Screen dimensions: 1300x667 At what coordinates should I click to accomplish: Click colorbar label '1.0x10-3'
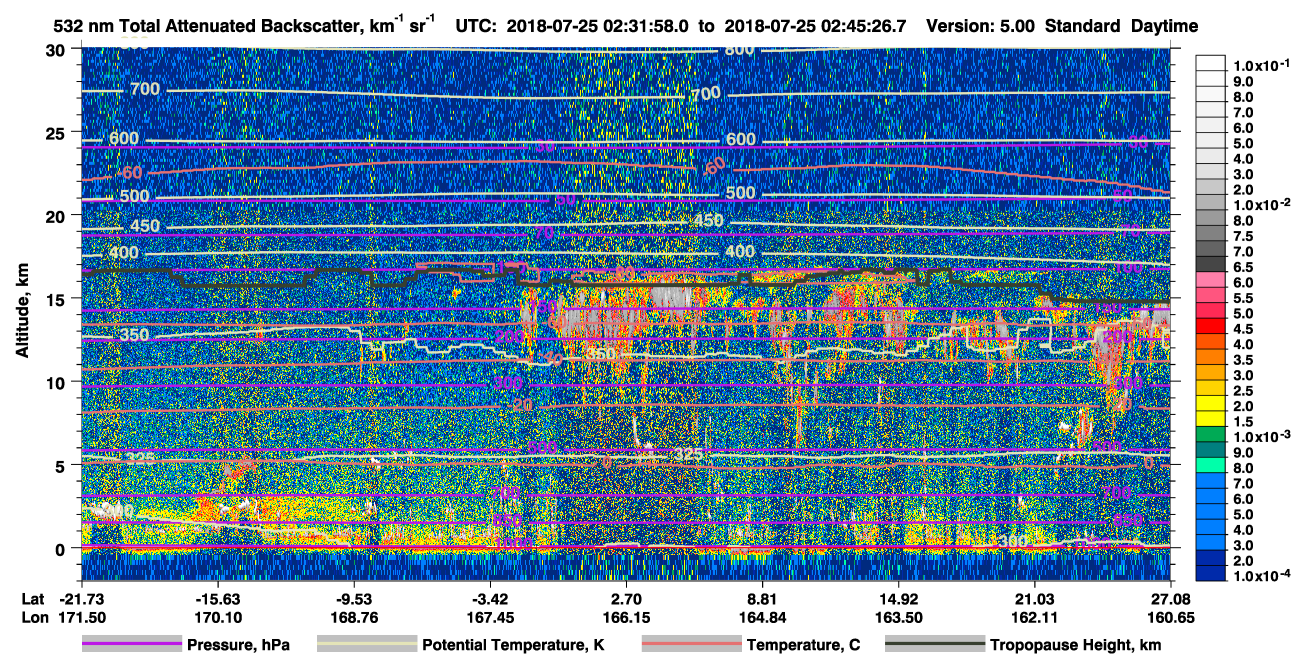click(1264, 435)
